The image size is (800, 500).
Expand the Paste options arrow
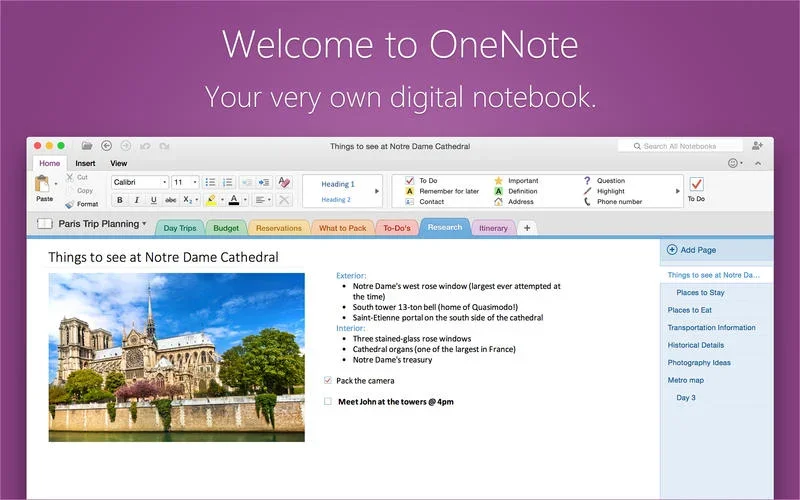56,184
